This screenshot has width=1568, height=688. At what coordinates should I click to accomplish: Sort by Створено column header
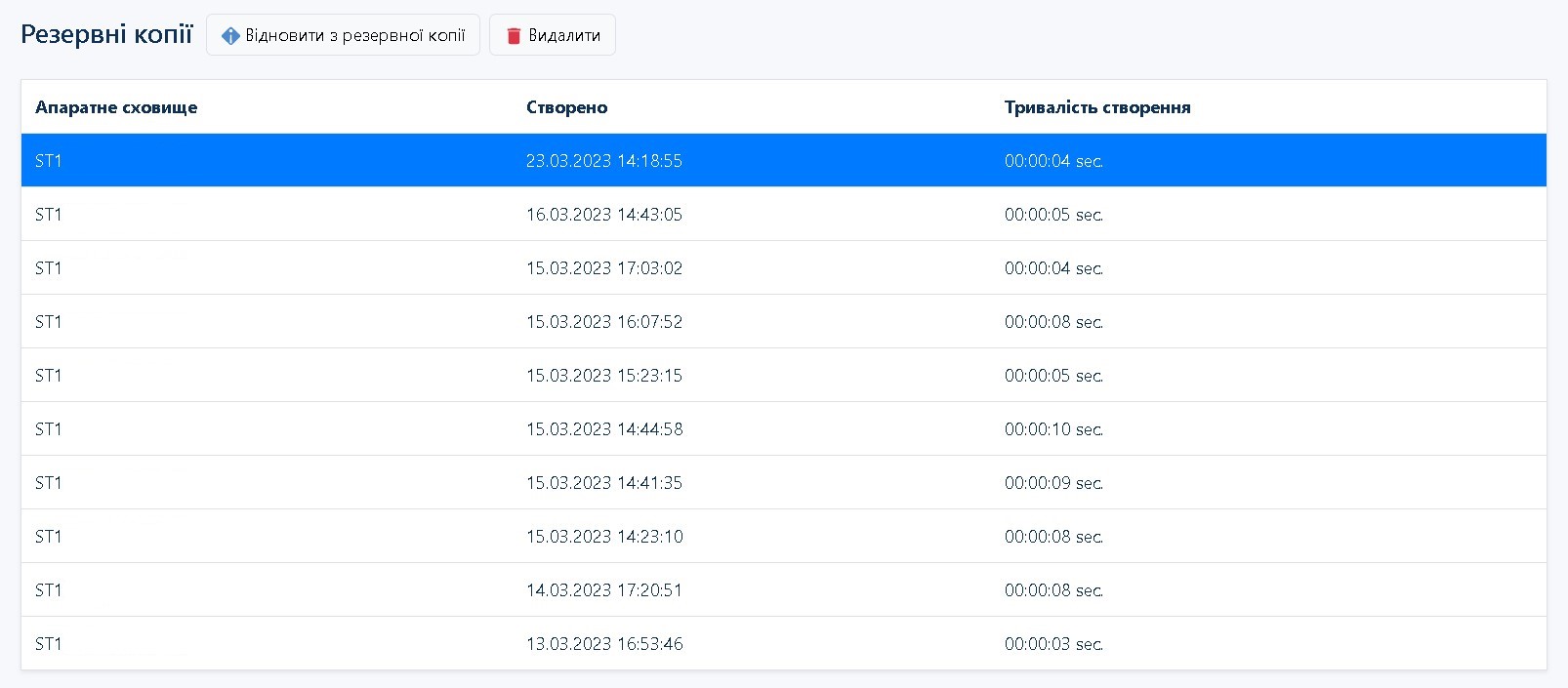click(x=566, y=107)
